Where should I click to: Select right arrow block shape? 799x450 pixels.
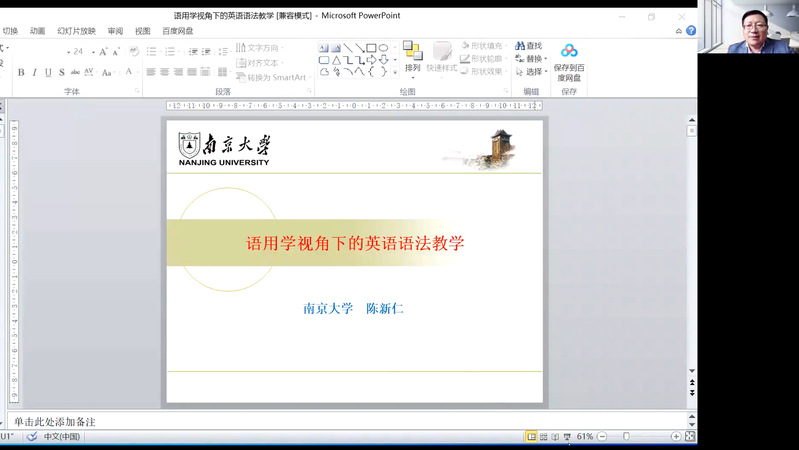pos(371,60)
